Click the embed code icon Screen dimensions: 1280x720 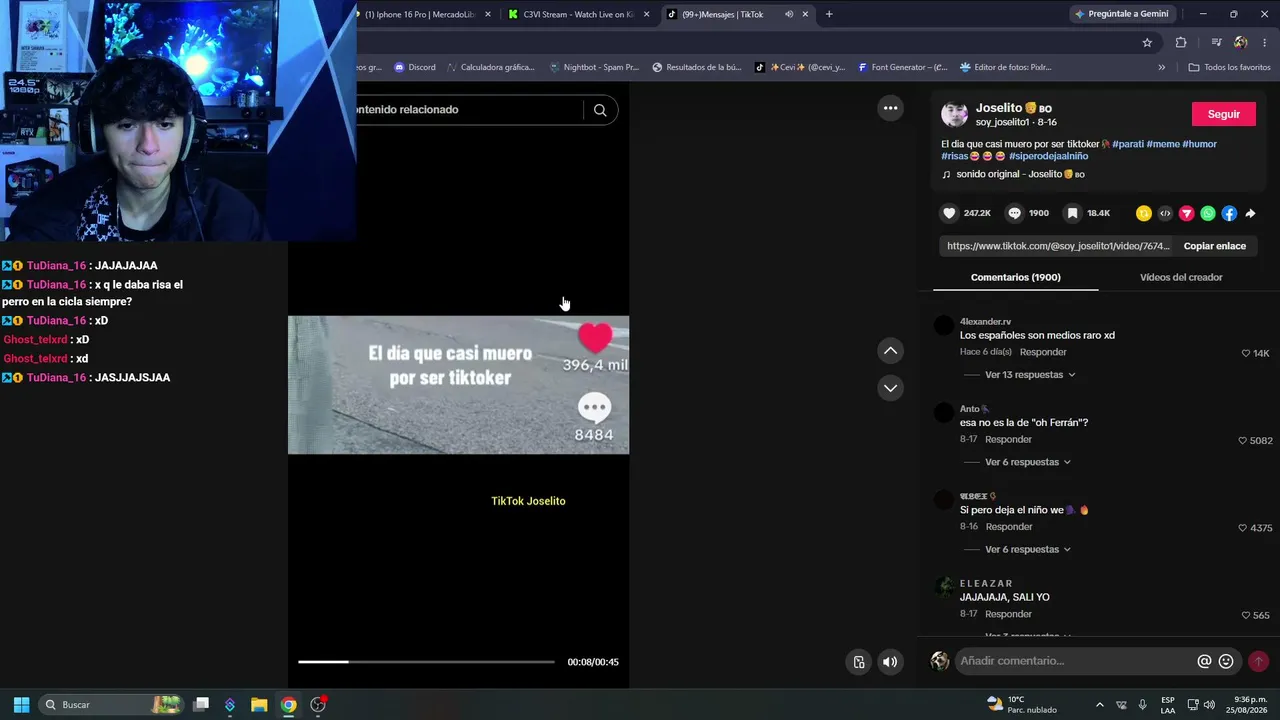(x=1165, y=213)
